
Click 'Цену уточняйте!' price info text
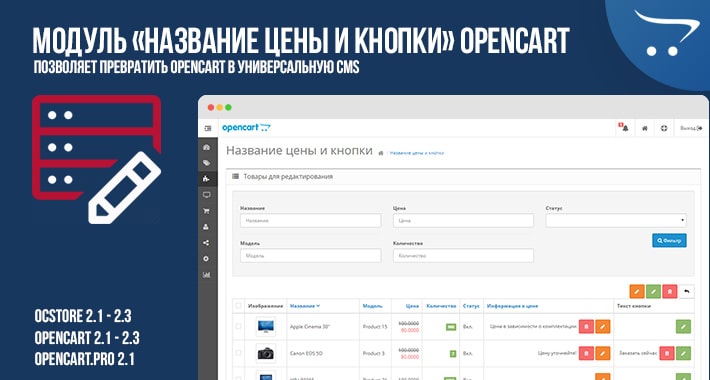click(557, 353)
